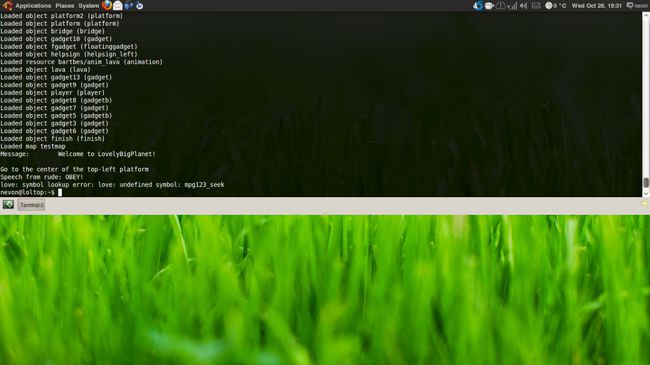Open the Applications menu

(x=33, y=6)
